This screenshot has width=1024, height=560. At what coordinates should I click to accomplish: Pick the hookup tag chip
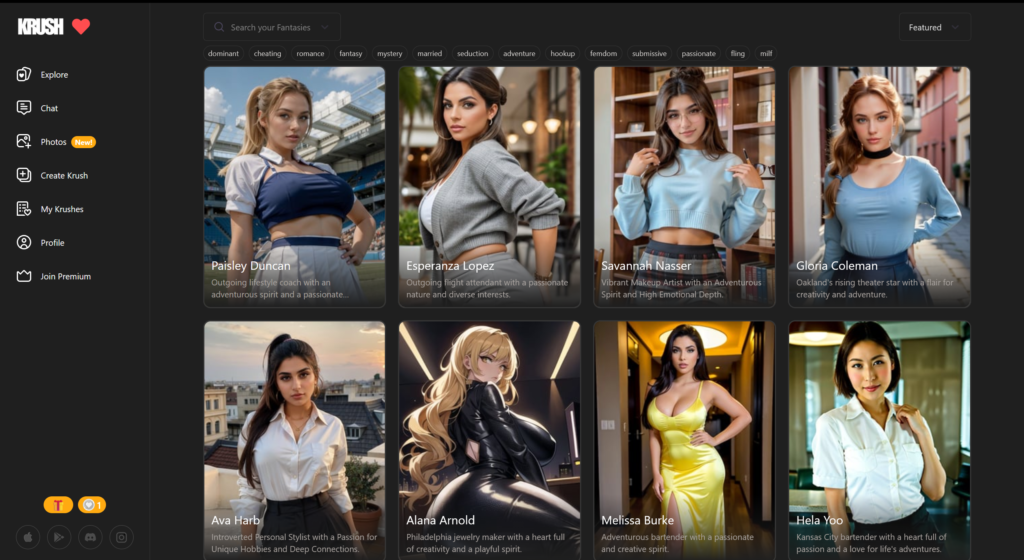(x=562, y=54)
